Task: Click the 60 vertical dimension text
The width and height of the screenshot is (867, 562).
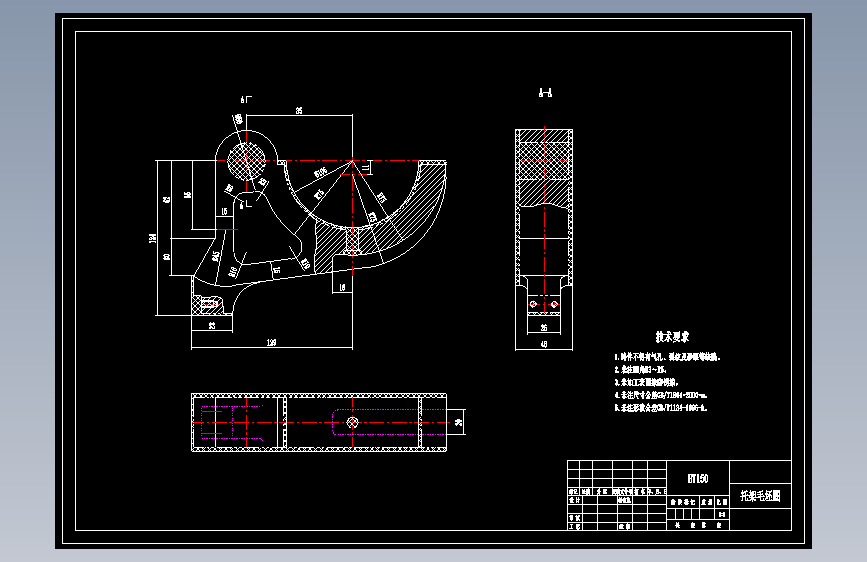Action: pos(166,257)
